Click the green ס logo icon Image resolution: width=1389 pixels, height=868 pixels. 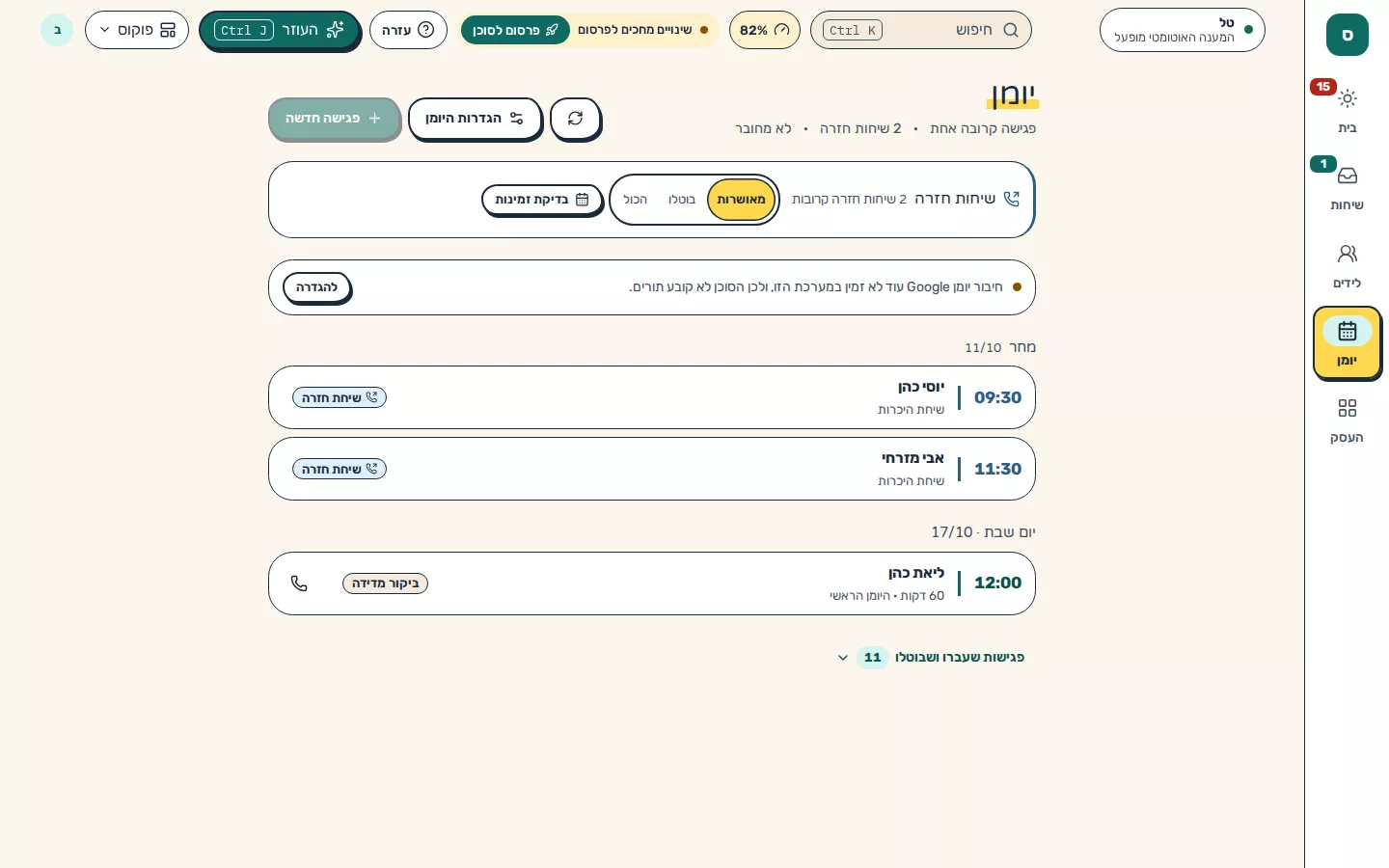click(x=1348, y=35)
